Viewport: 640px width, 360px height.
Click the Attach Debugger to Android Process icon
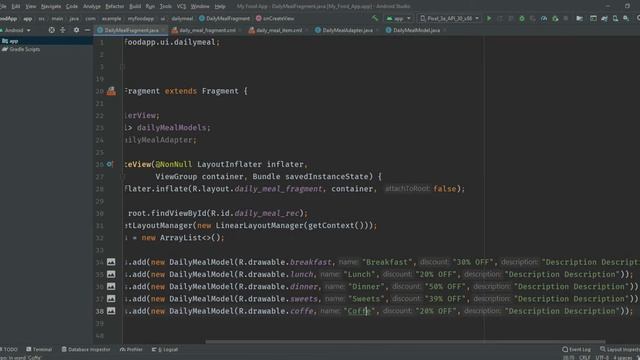pyautogui.click(x=555, y=18)
